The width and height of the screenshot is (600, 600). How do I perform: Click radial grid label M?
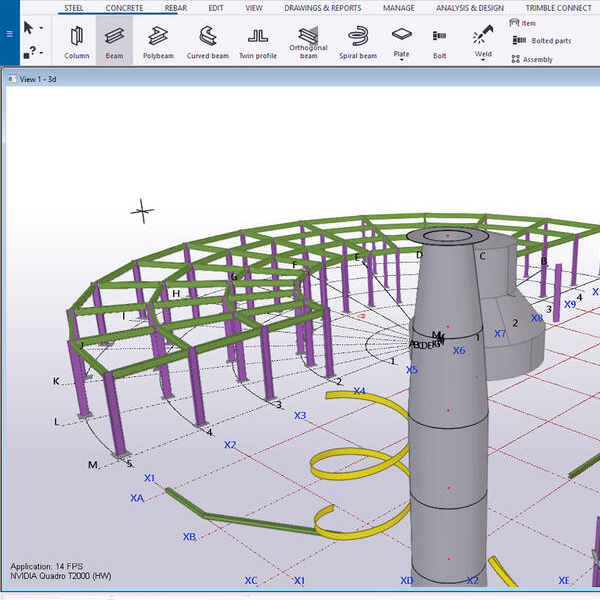93,465
